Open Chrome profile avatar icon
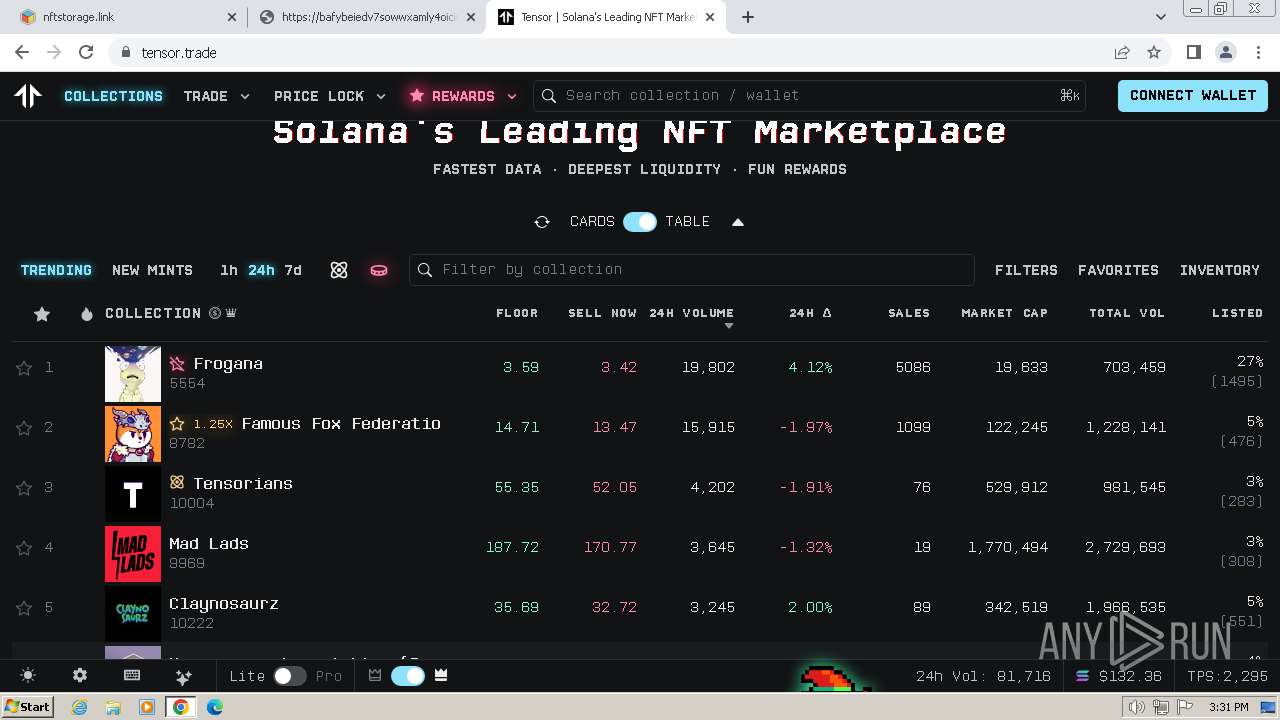Screen dimensions: 1280x720 1226,52
